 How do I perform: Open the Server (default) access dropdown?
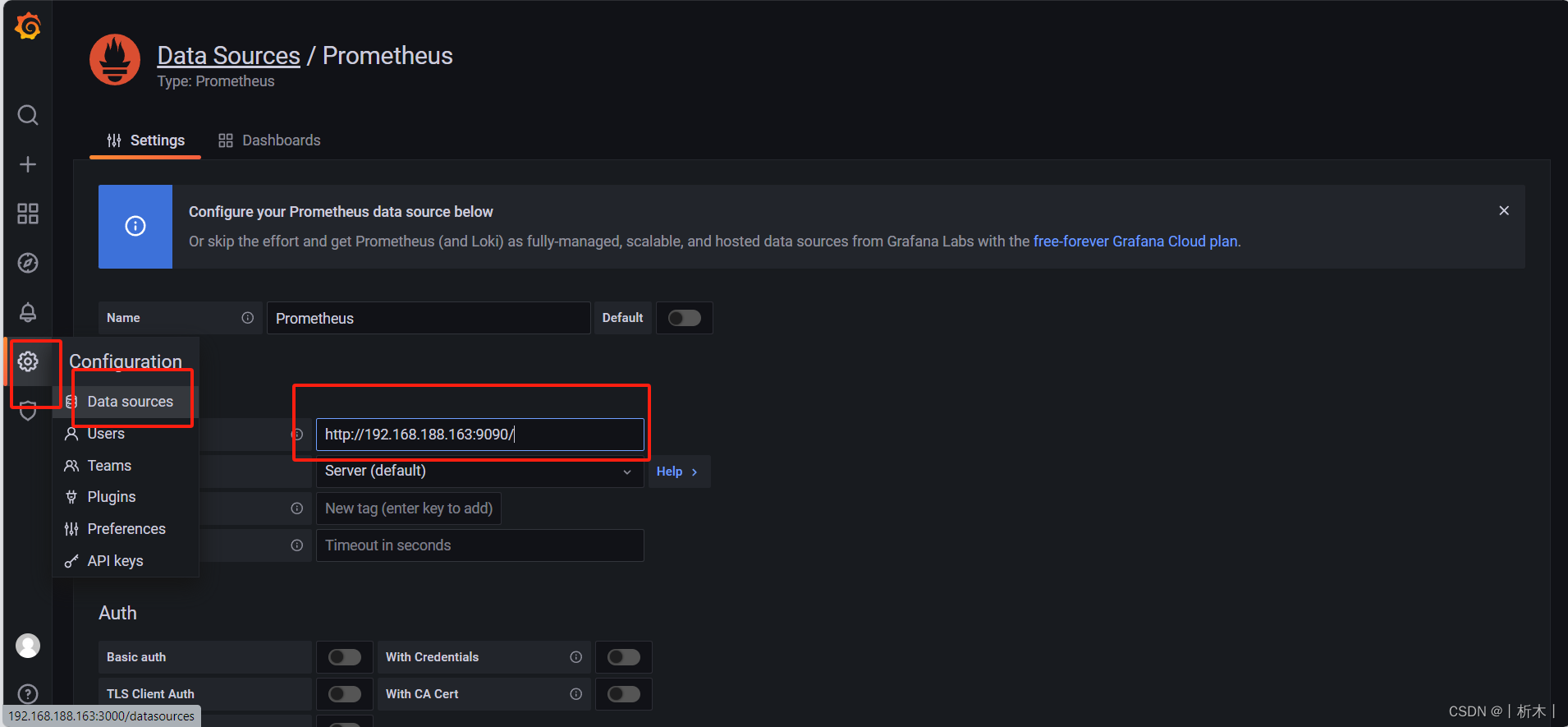click(x=480, y=472)
